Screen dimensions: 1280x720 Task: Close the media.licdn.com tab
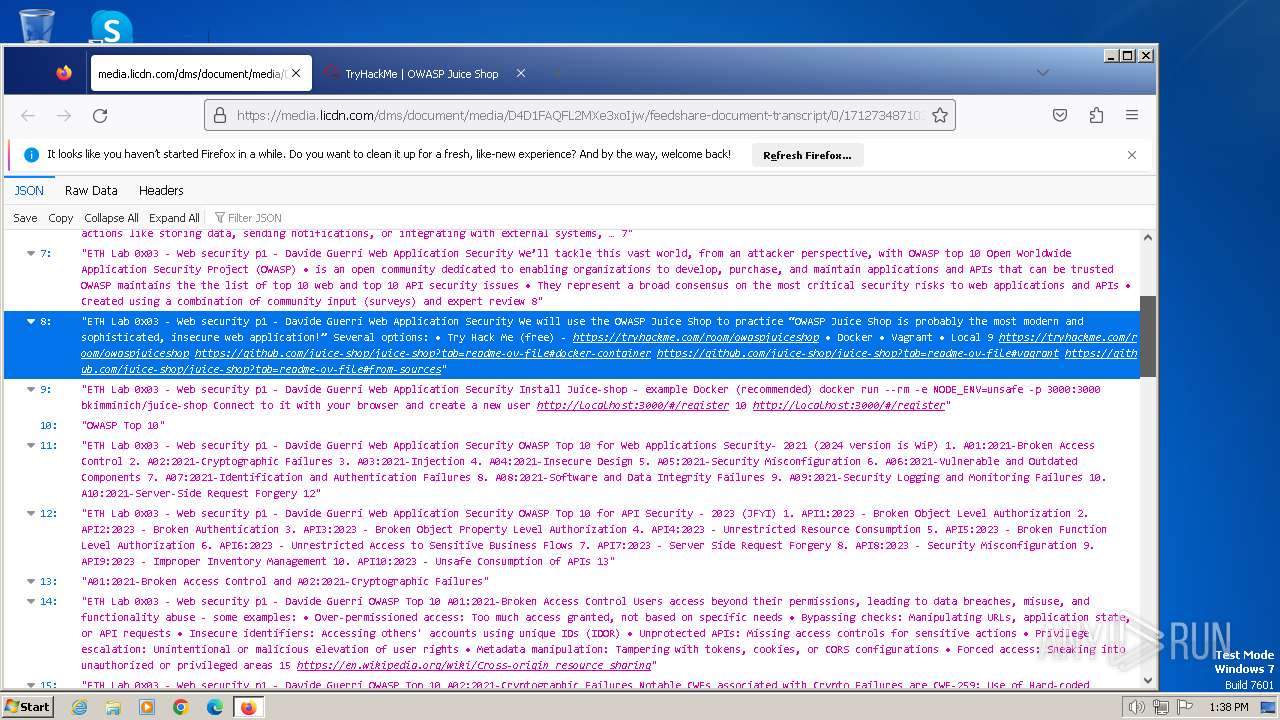[x=297, y=73]
